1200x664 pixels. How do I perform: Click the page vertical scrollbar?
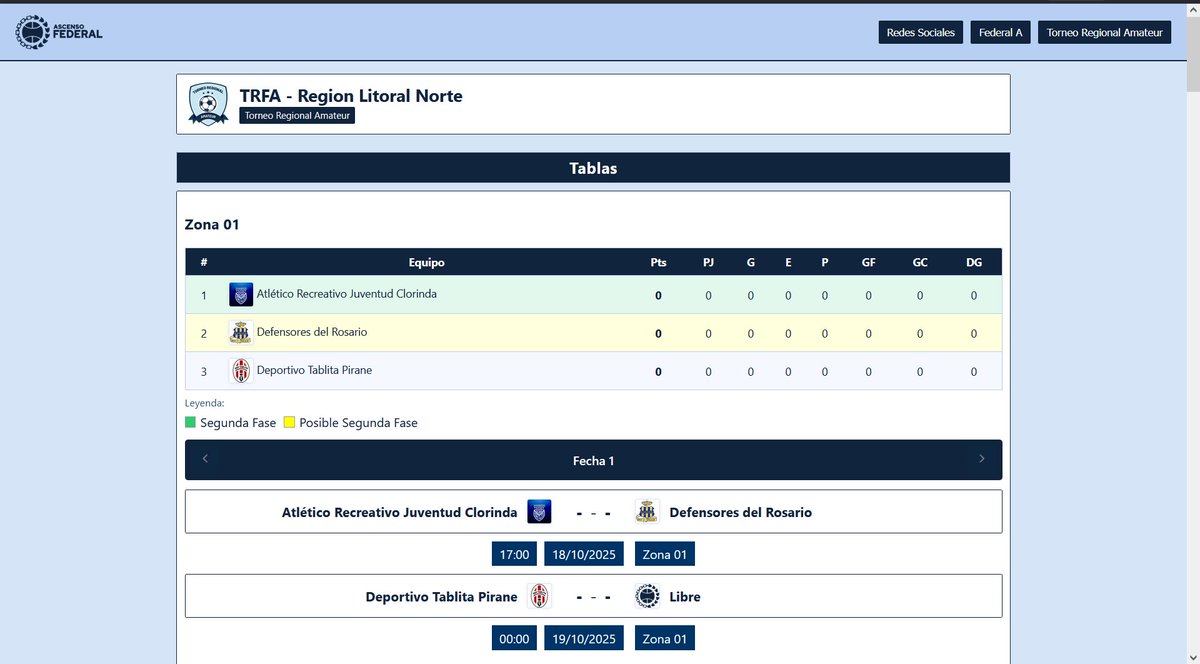coord(1193,330)
